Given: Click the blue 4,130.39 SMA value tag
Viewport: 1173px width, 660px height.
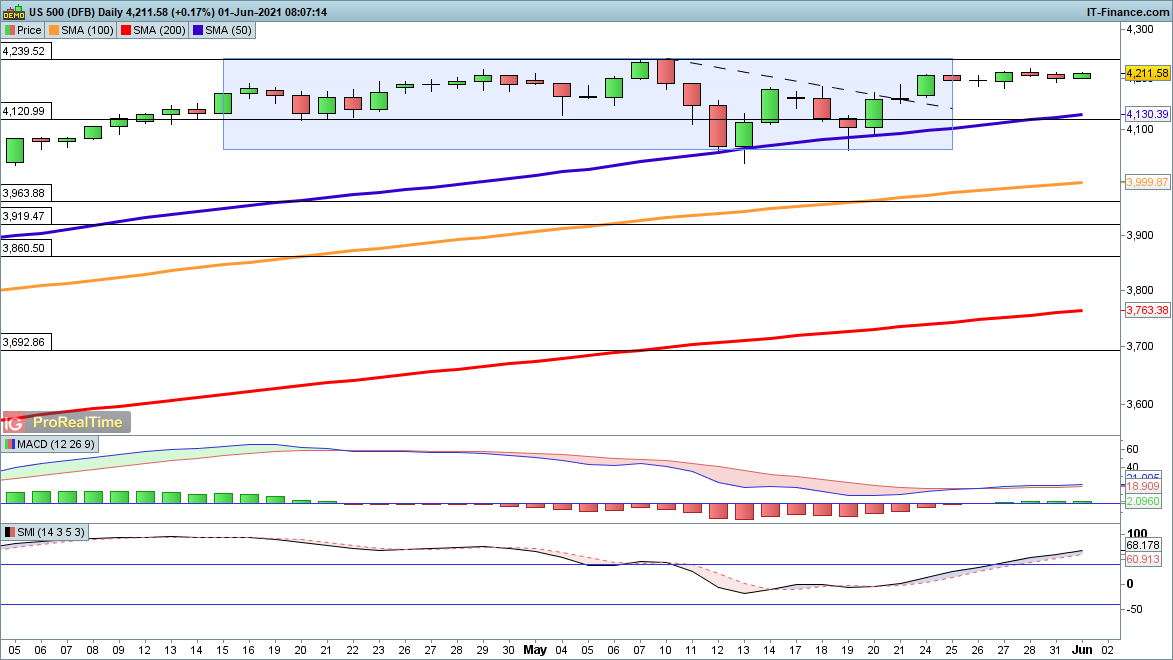Looking at the screenshot, I should point(1146,115).
